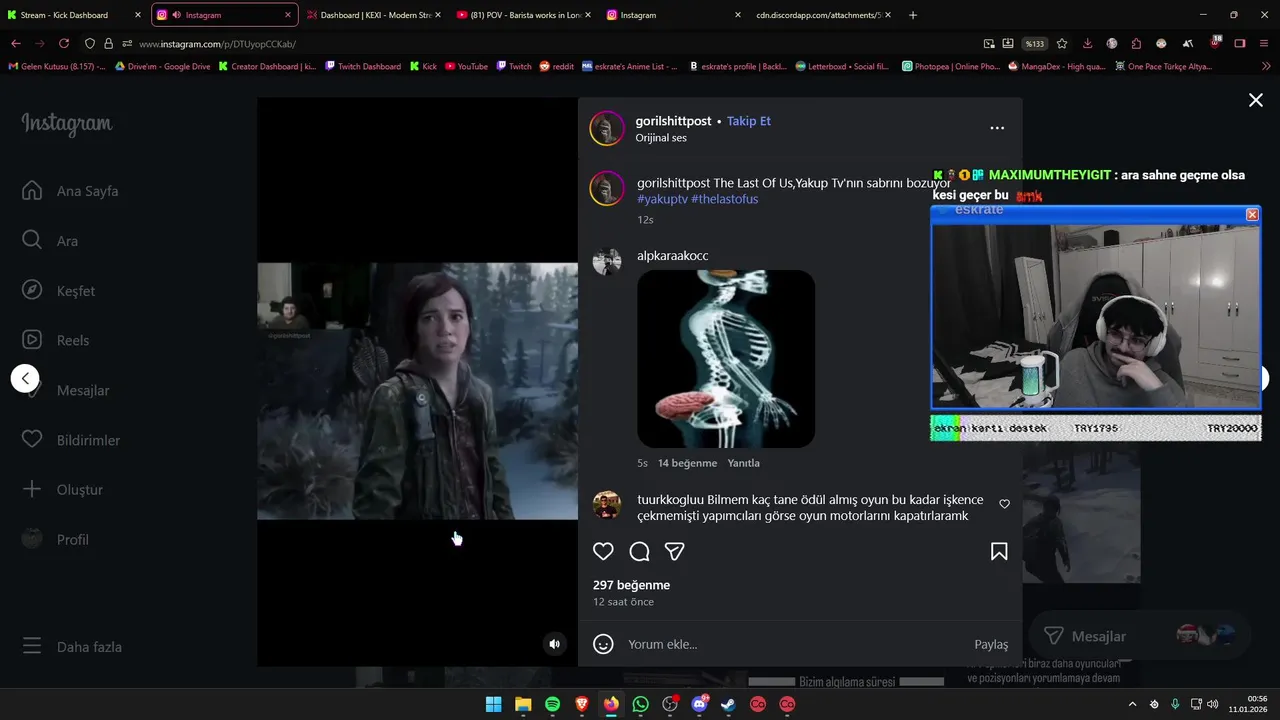The image size is (1280, 720).
Task: Open Spotify from the taskbar
Action: click(x=553, y=704)
